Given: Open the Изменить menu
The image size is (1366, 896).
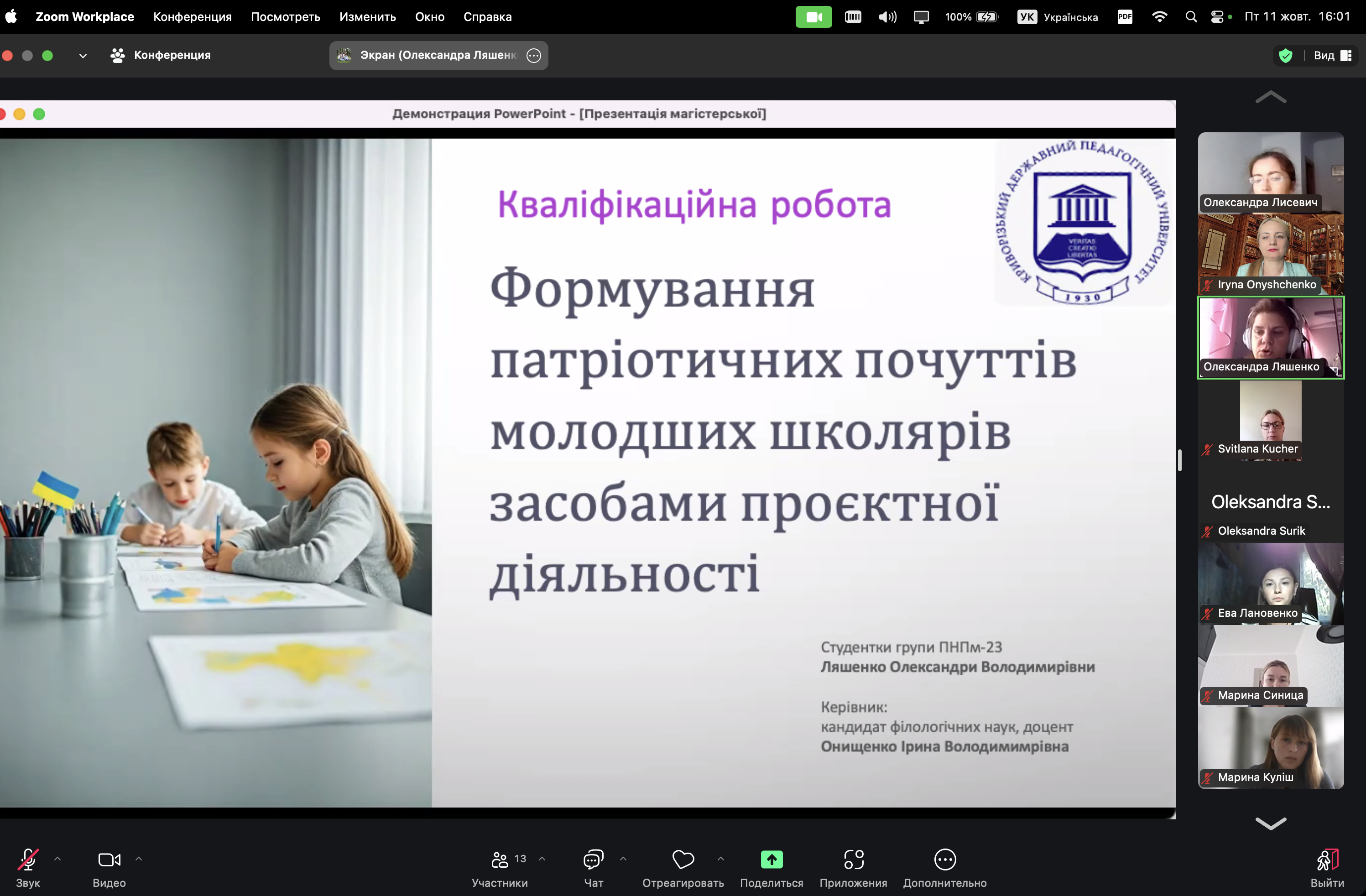Looking at the screenshot, I should pyautogui.click(x=367, y=16).
